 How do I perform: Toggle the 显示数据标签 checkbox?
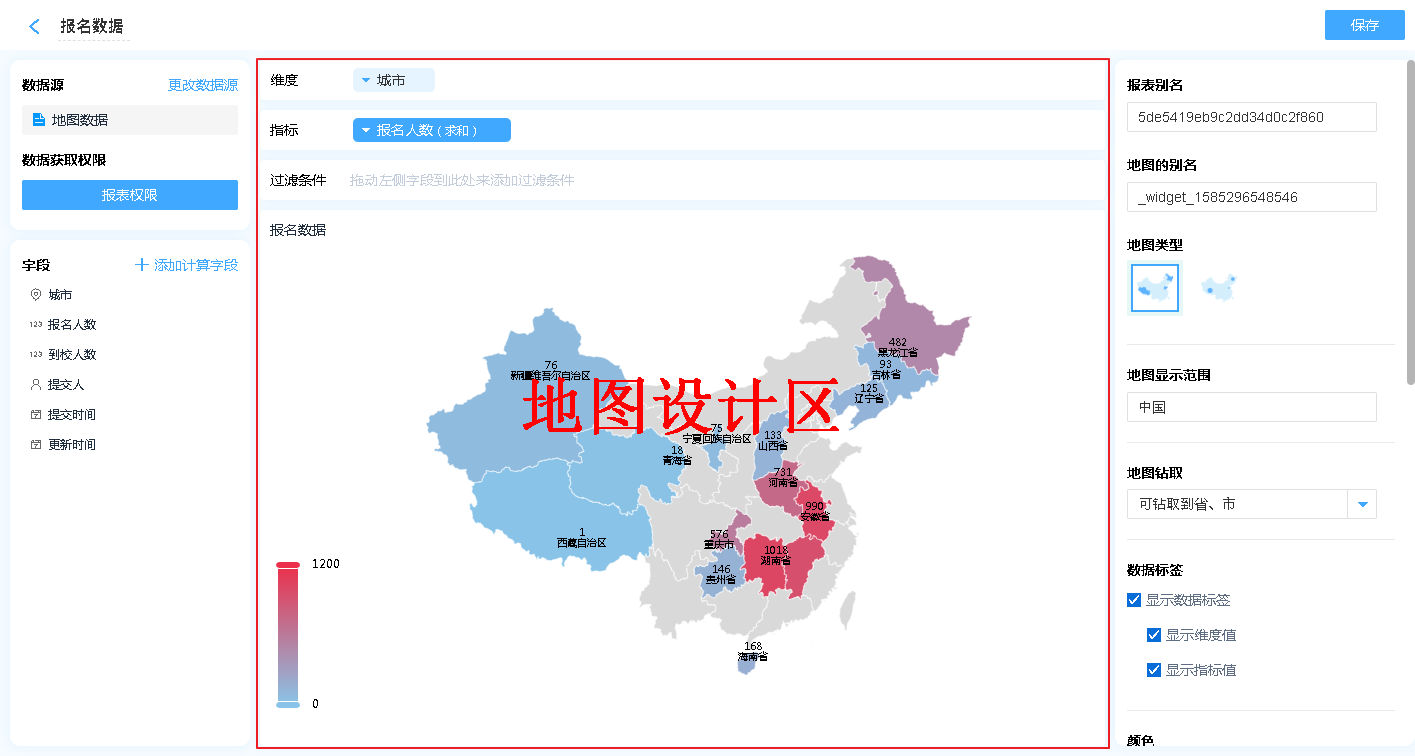click(1134, 600)
